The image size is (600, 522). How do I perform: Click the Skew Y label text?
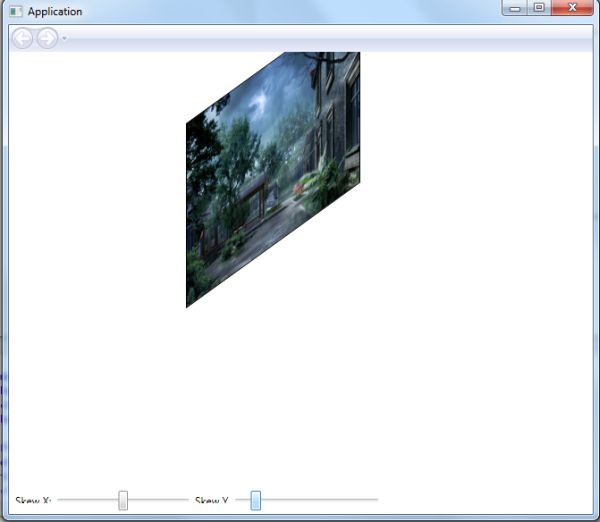212,501
